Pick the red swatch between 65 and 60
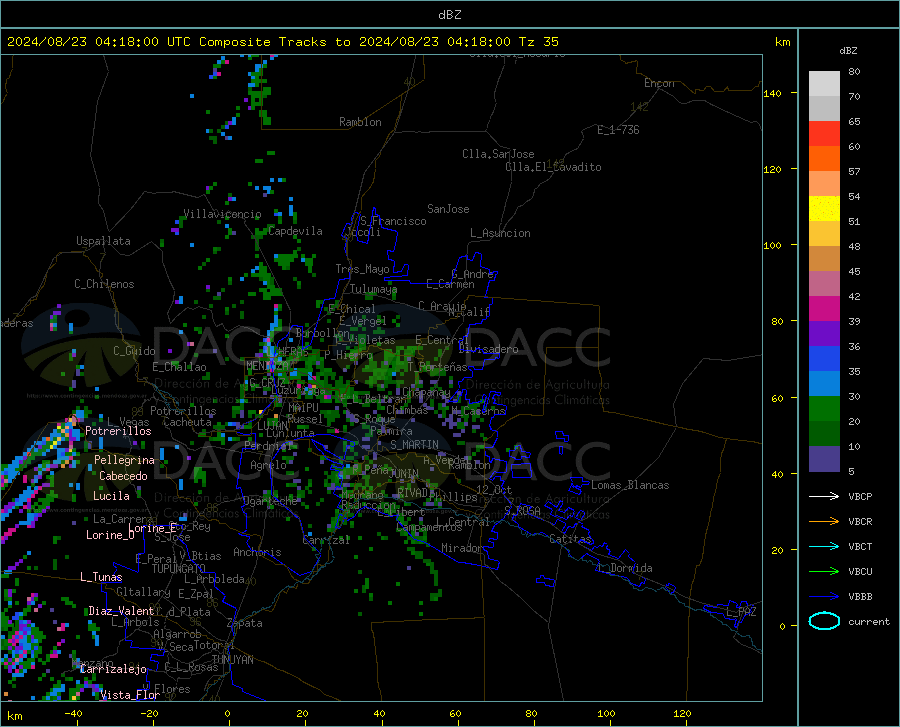 (x=824, y=134)
